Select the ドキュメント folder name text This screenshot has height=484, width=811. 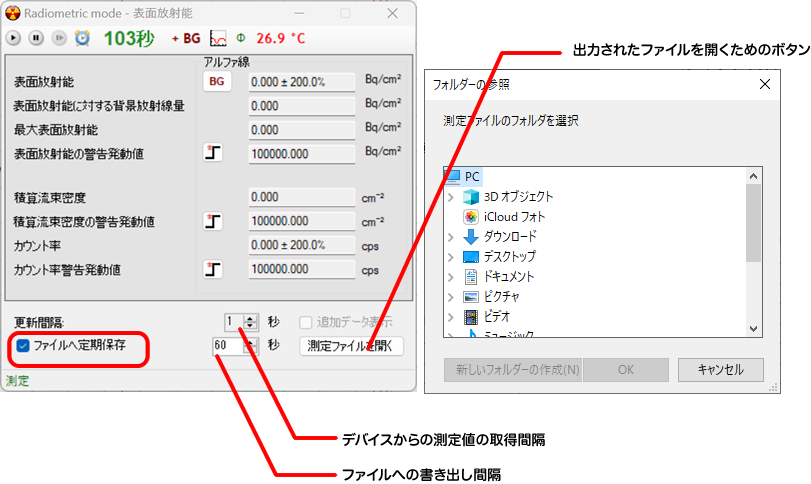coord(508,277)
